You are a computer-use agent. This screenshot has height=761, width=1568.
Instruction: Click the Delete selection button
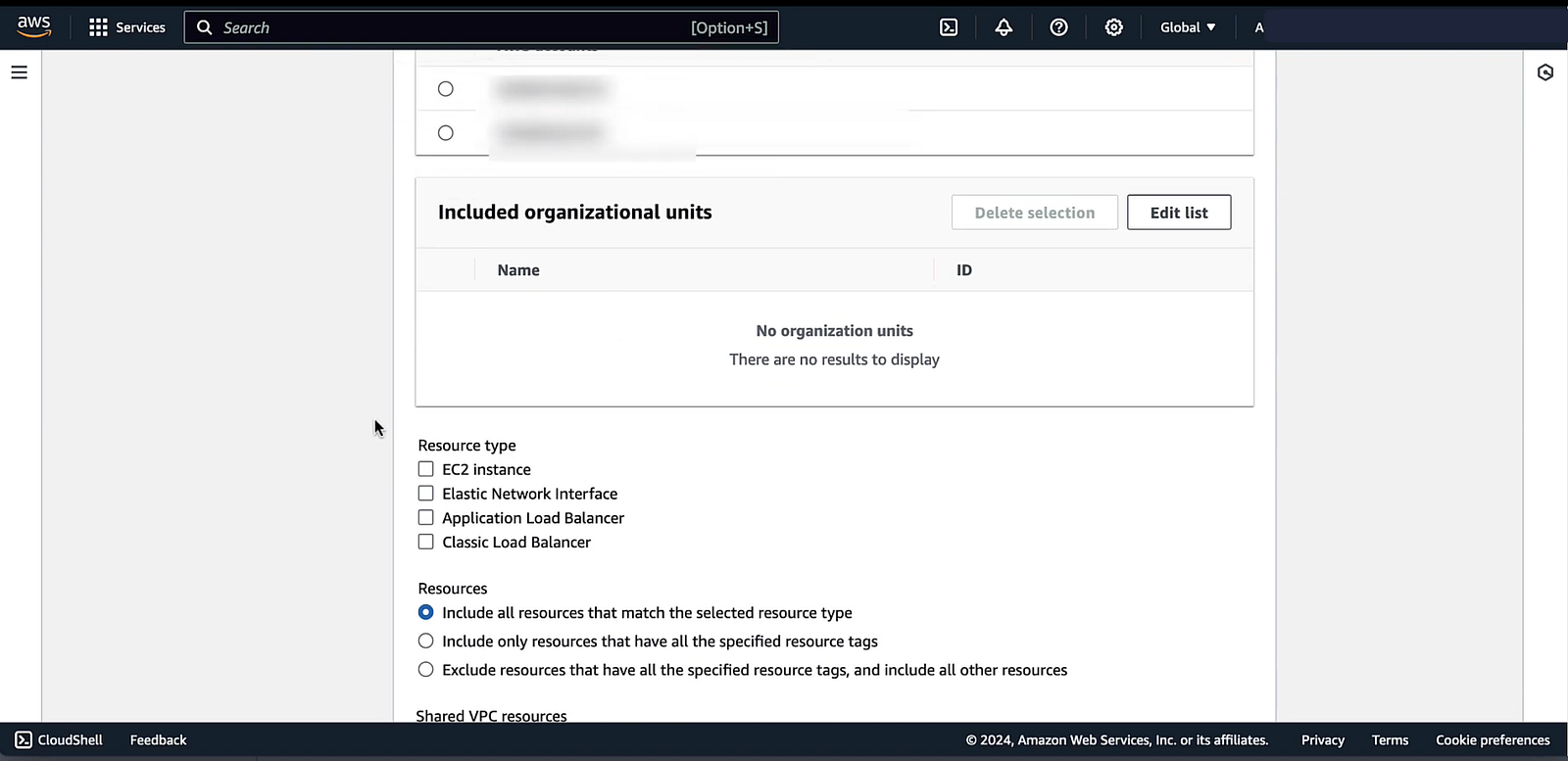point(1034,213)
